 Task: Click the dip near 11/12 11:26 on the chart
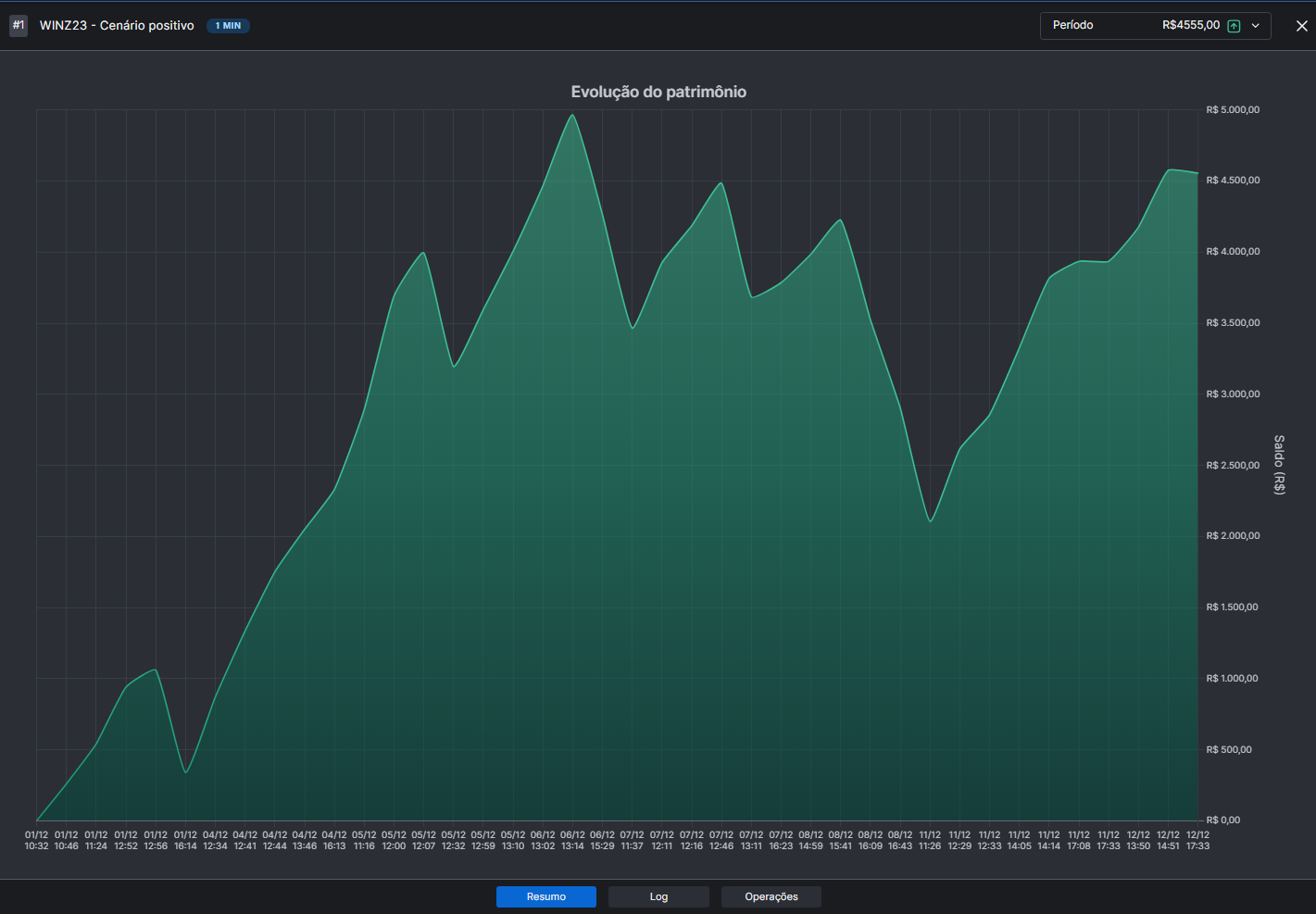pos(930,520)
